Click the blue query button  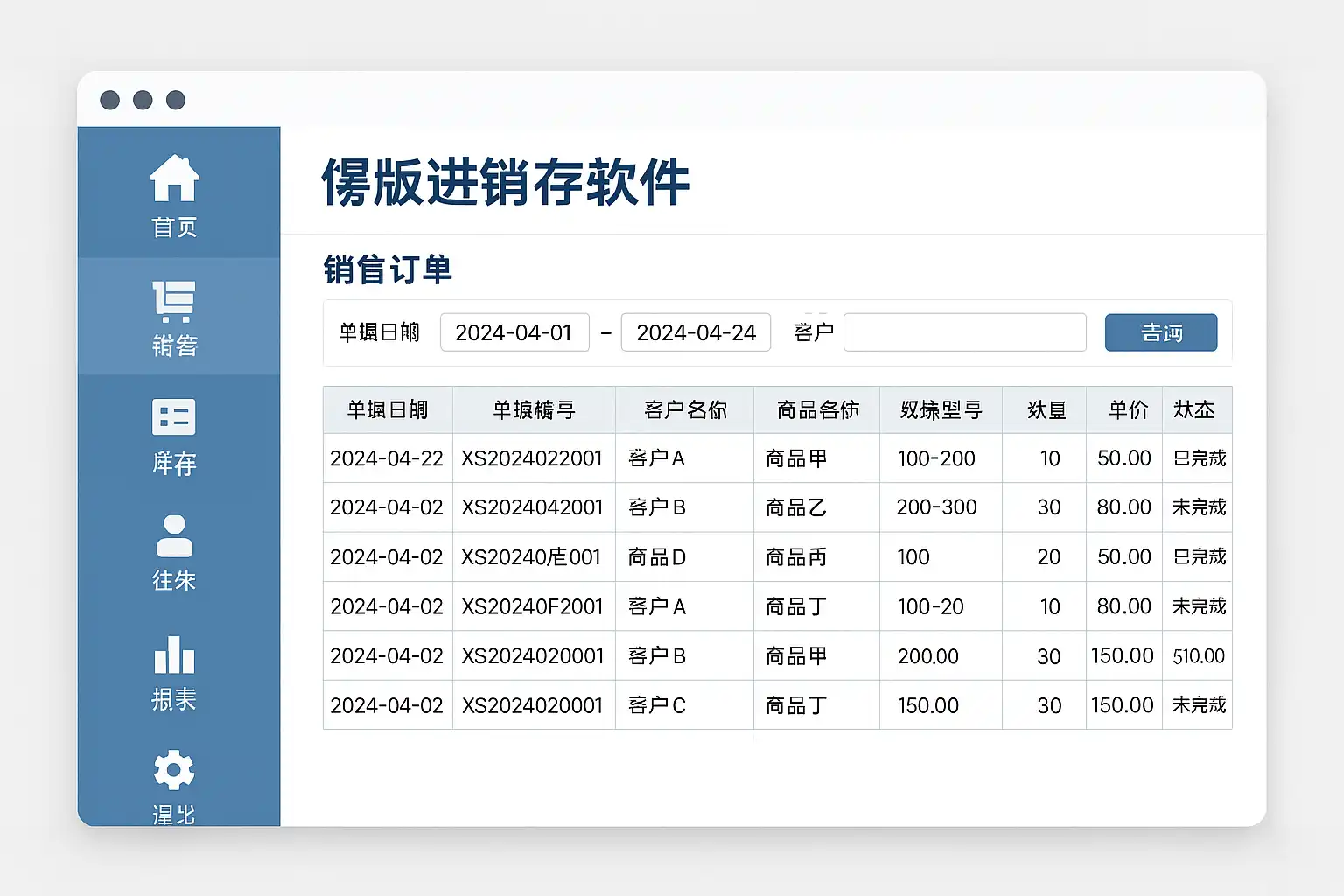coord(1160,332)
